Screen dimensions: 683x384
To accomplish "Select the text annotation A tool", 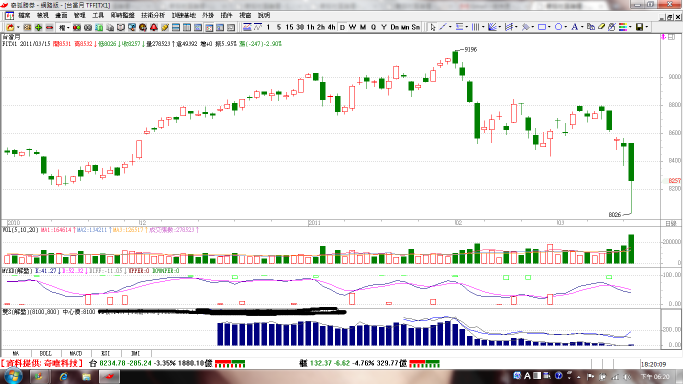I will (x=575, y=27).
